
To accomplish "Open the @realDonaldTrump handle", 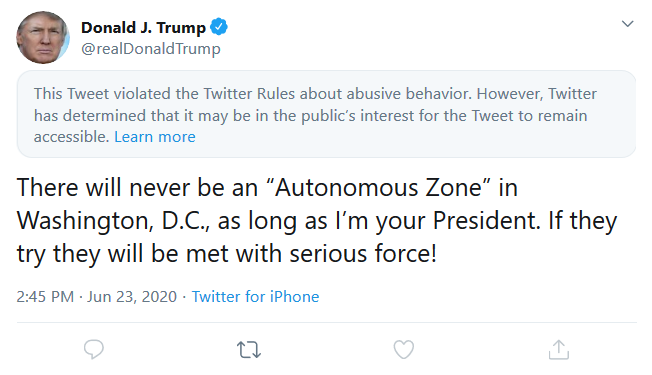I will pyautogui.click(x=151, y=49).
